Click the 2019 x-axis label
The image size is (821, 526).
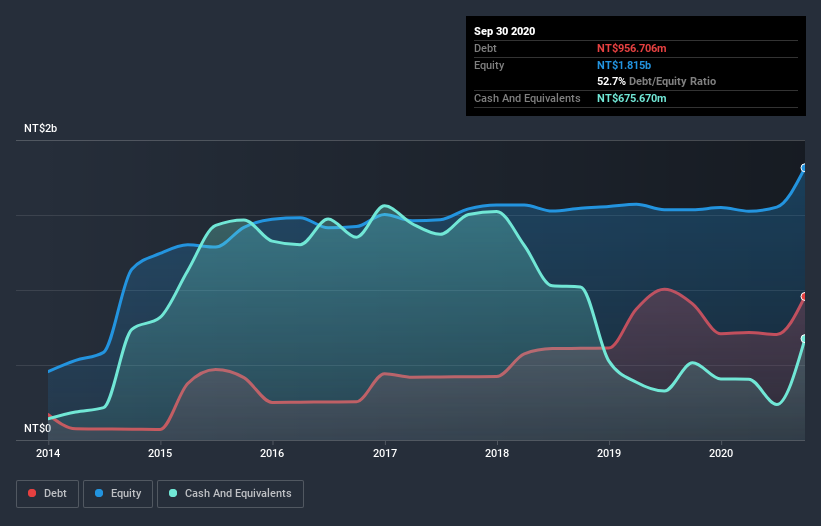pyautogui.click(x=609, y=453)
